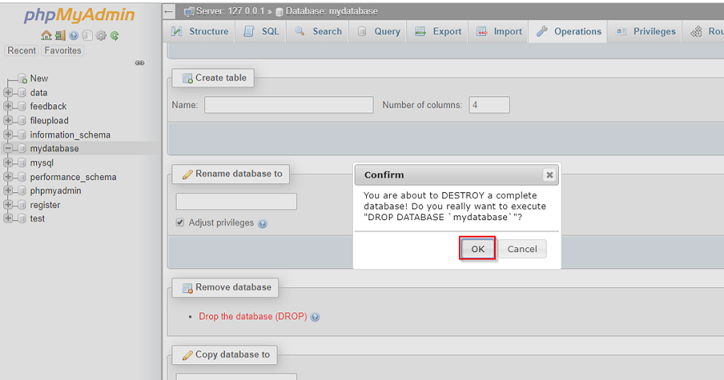The image size is (724, 380).
Task: Select the feedback database entry
Action: [48, 106]
